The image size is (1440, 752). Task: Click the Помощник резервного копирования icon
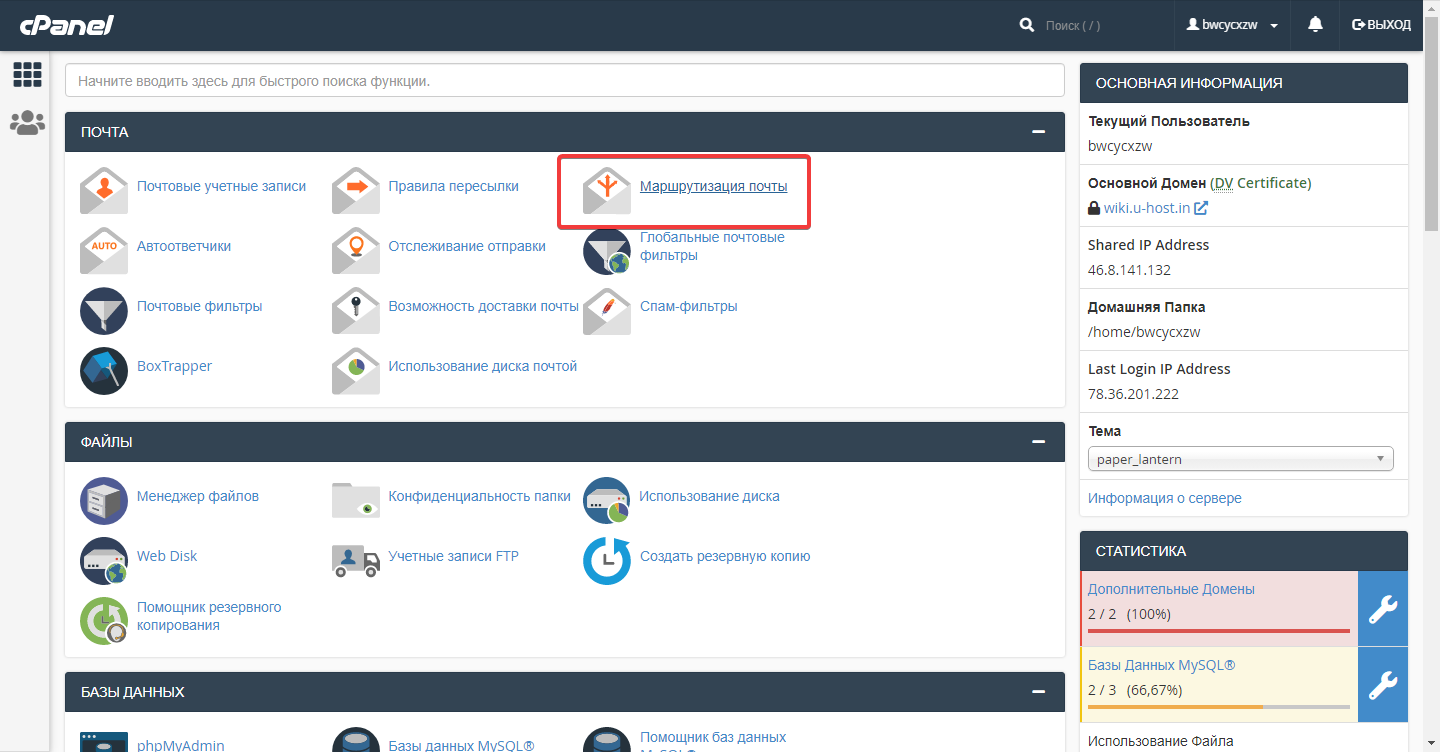104,621
